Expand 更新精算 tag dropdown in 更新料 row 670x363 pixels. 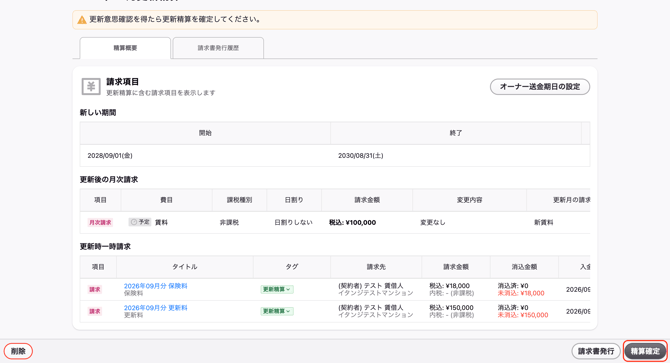pos(276,311)
